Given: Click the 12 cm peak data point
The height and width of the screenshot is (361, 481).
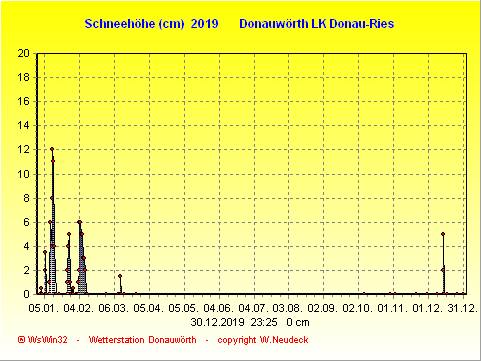Looking at the screenshot, I should pyautogui.click(x=52, y=149).
